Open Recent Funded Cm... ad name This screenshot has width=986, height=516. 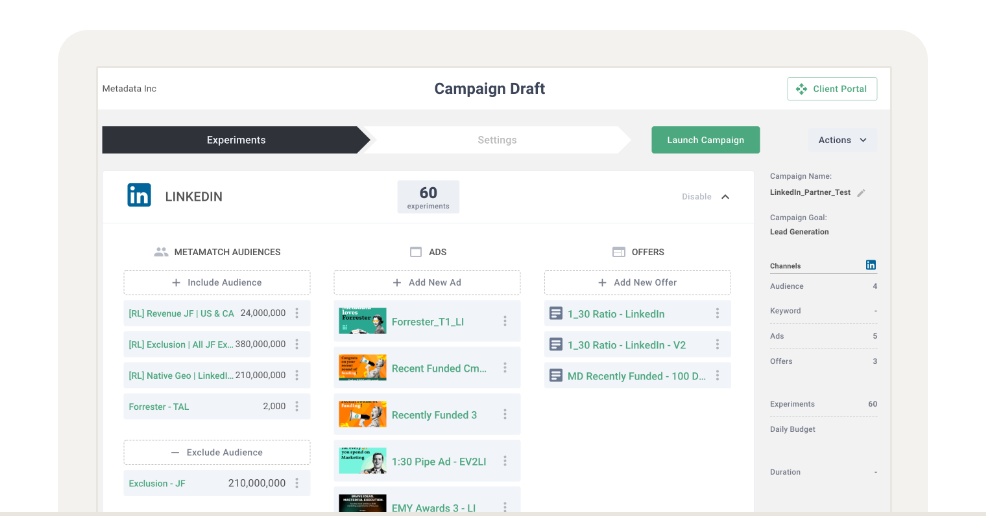[439, 368]
